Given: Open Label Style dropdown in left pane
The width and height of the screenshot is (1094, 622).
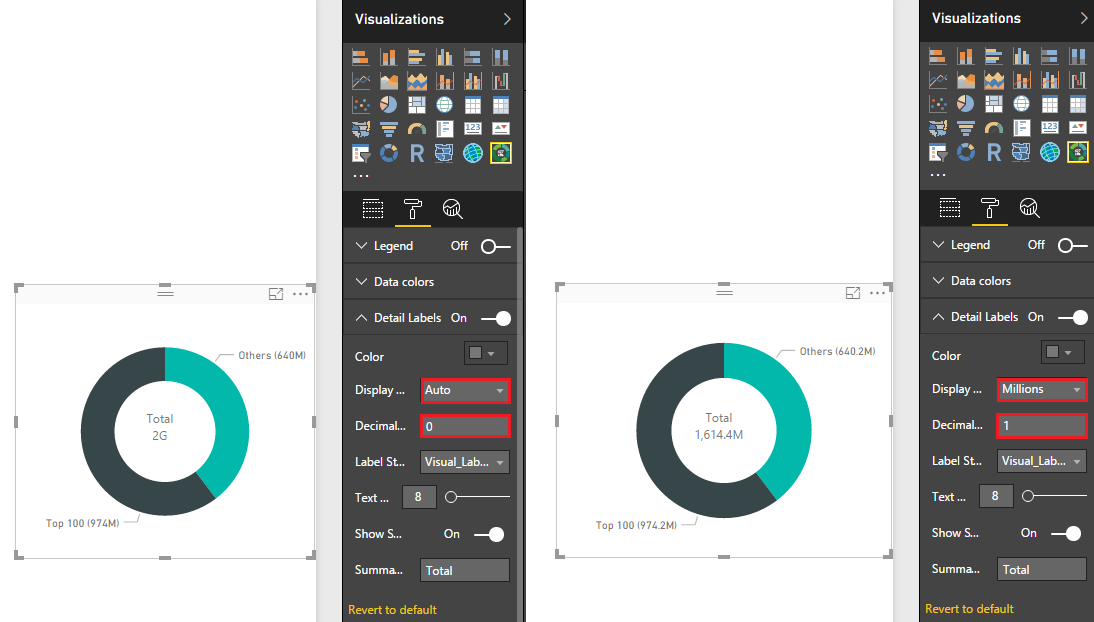Looking at the screenshot, I should point(465,462).
